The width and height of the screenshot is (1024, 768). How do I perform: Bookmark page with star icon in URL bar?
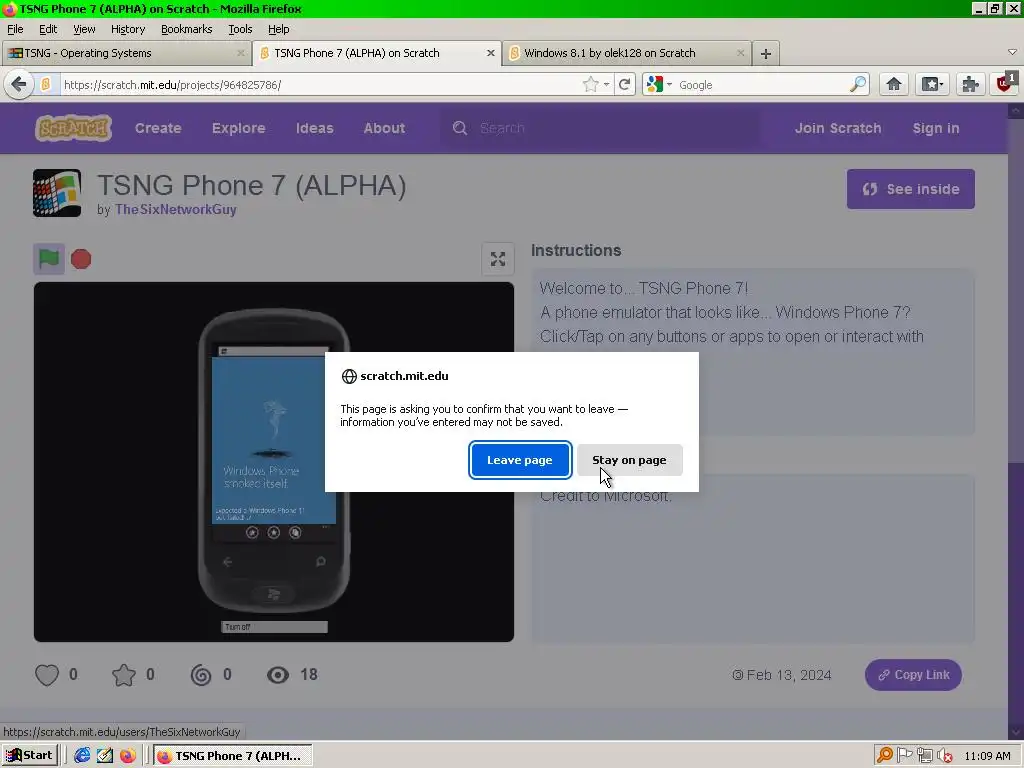click(590, 84)
